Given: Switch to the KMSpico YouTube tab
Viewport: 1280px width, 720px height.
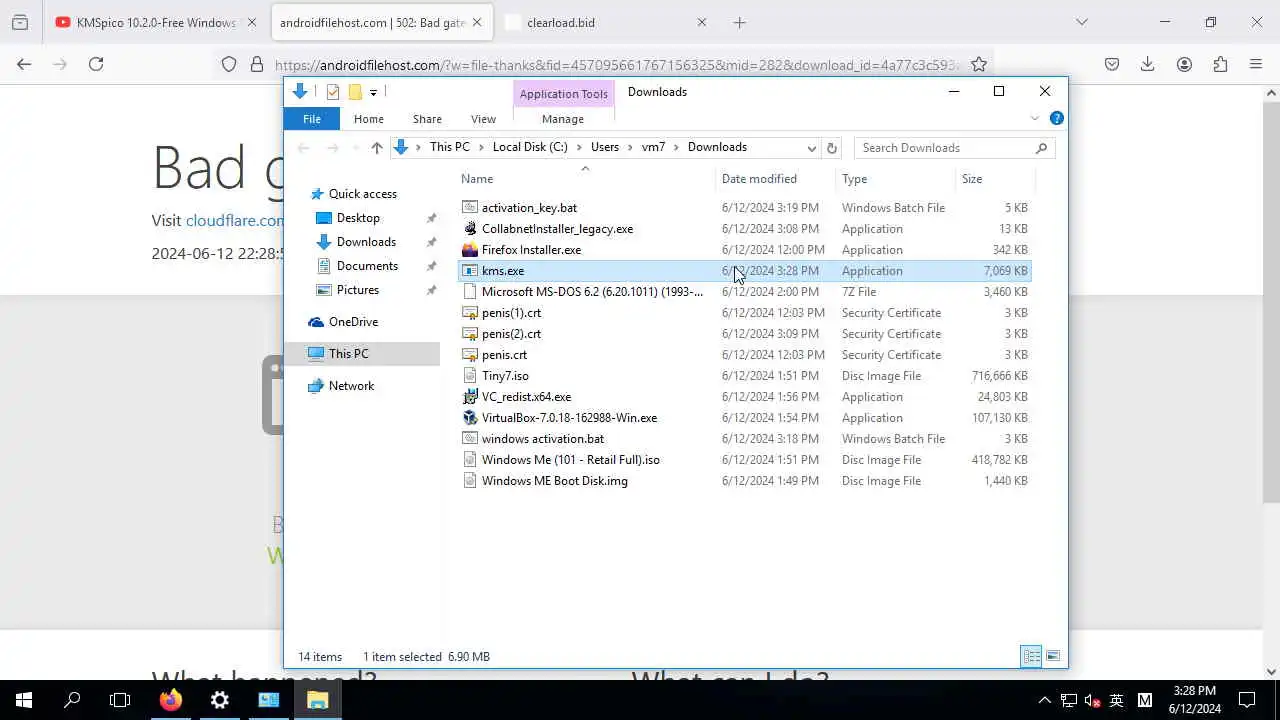Looking at the screenshot, I should point(156,22).
